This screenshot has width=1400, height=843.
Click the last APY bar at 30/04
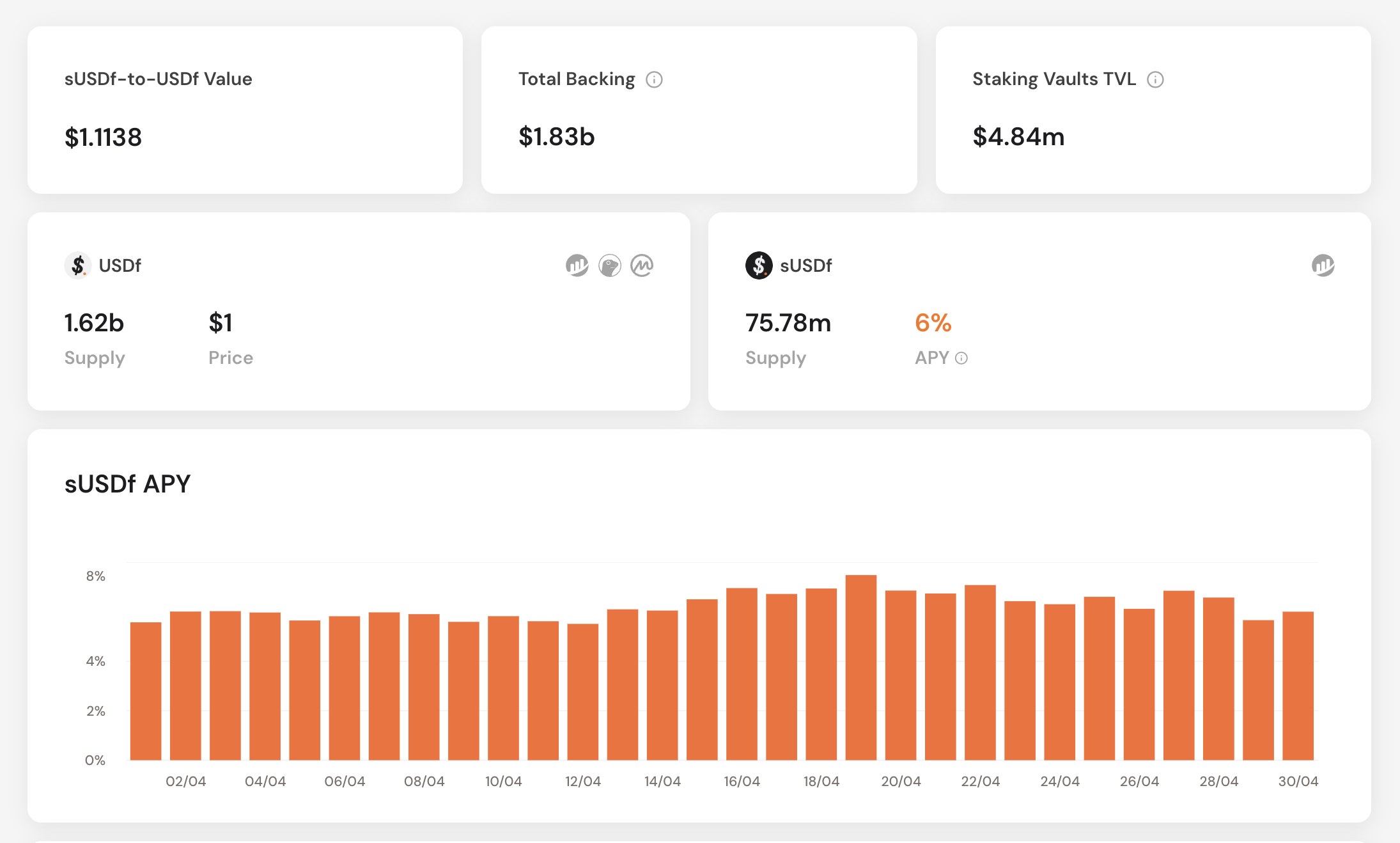click(1298, 686)
